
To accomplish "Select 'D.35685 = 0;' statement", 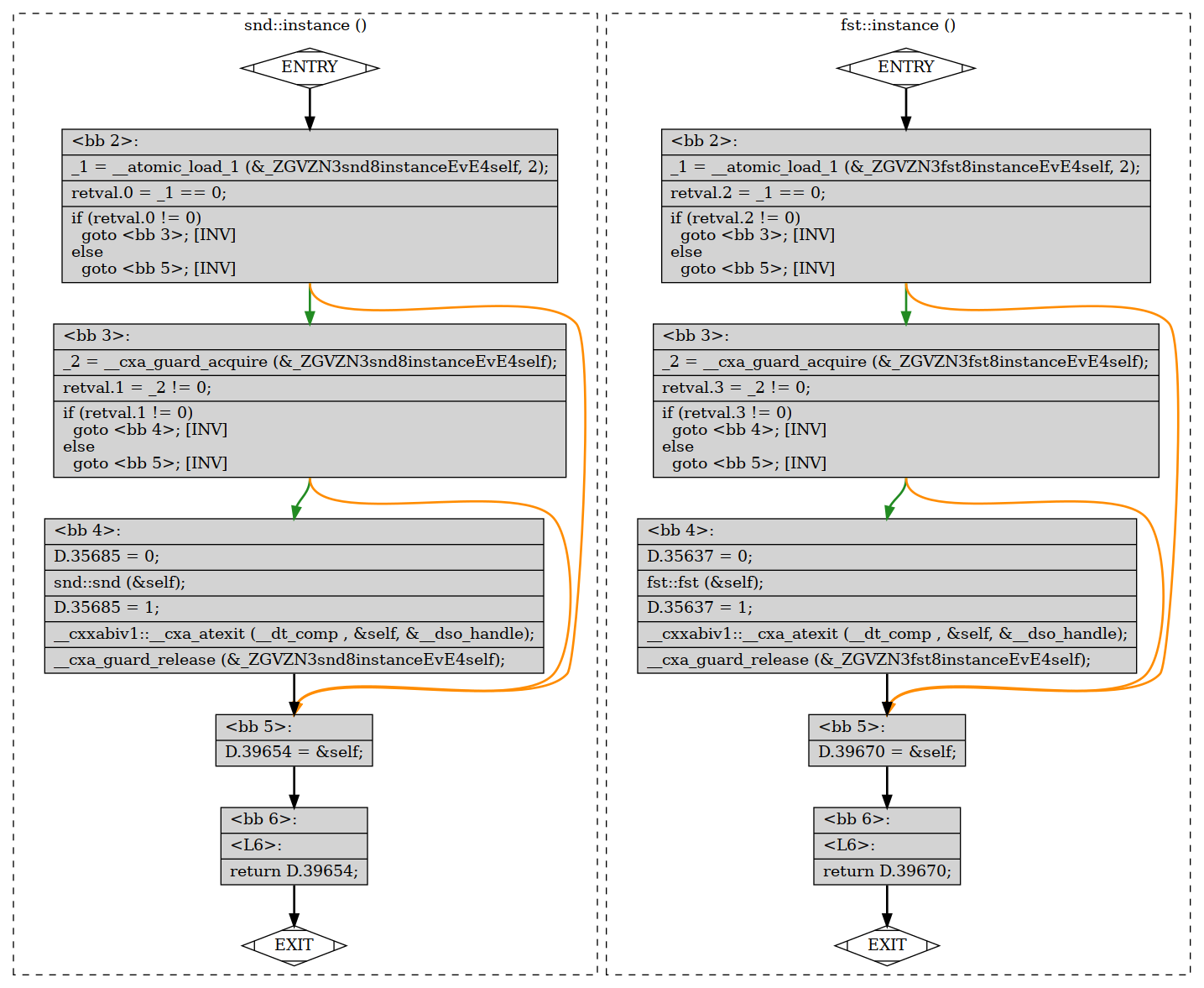I will click(x=294, y=557).
